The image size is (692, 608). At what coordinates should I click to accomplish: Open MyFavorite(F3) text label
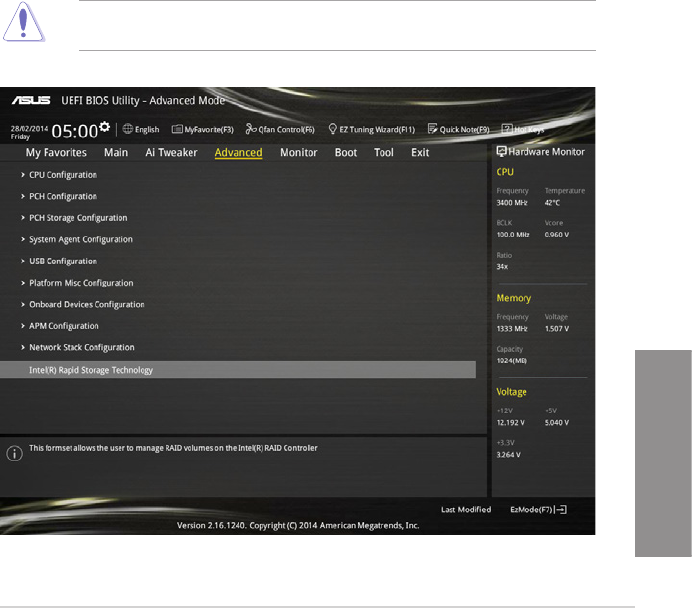209,129
